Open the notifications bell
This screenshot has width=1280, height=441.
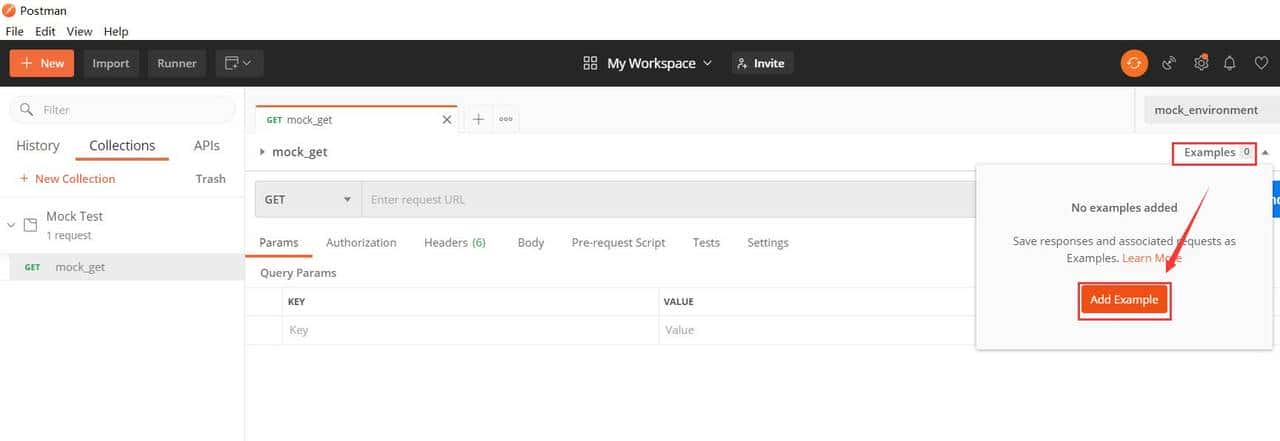pyautogui.click(x=1230, y=63)
